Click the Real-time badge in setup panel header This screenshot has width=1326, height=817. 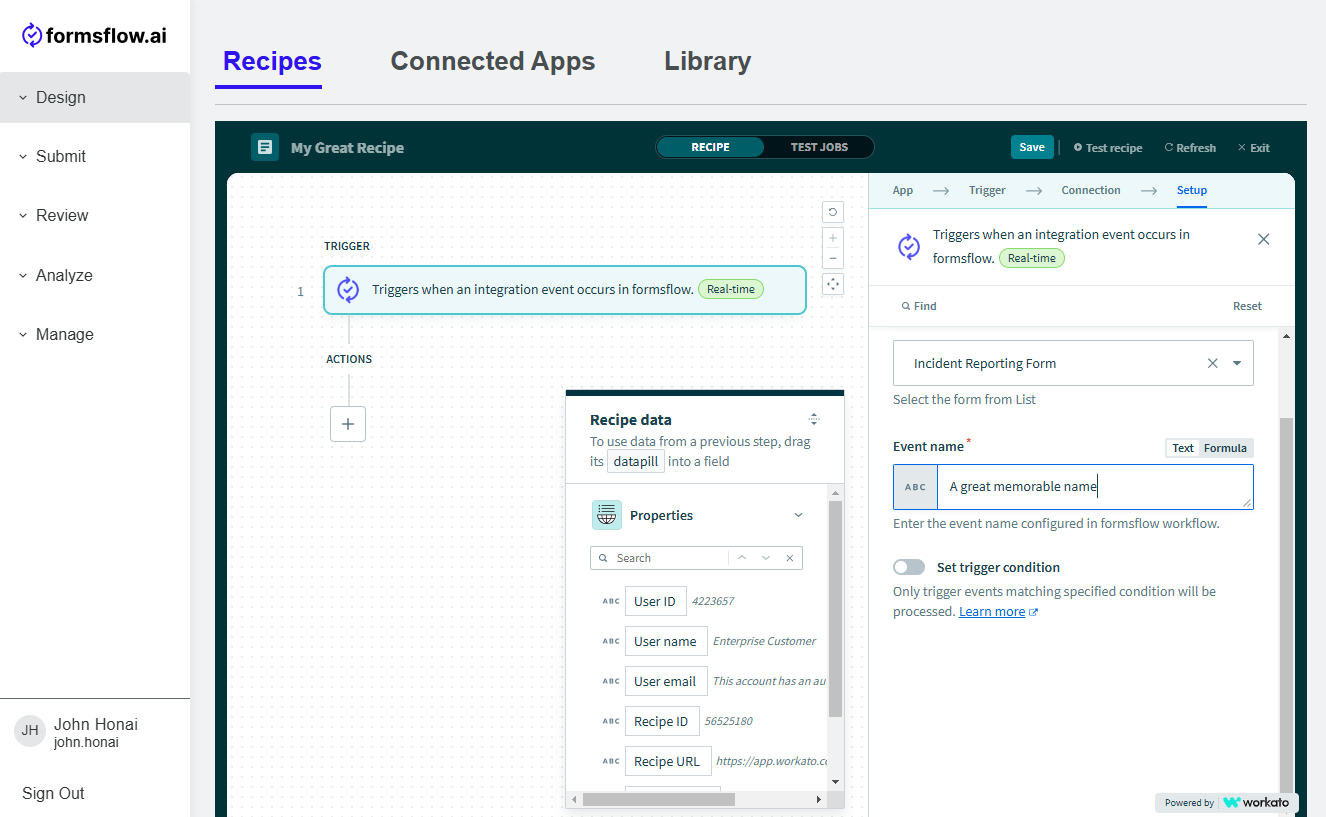1032,258
